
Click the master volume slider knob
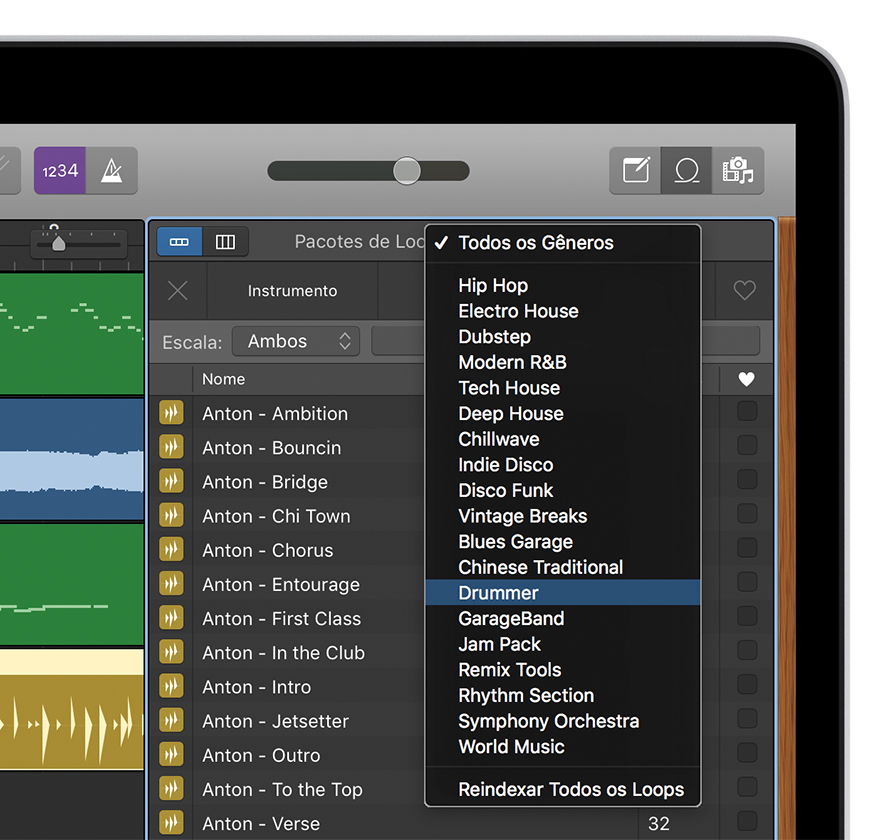tap(407, 171)
